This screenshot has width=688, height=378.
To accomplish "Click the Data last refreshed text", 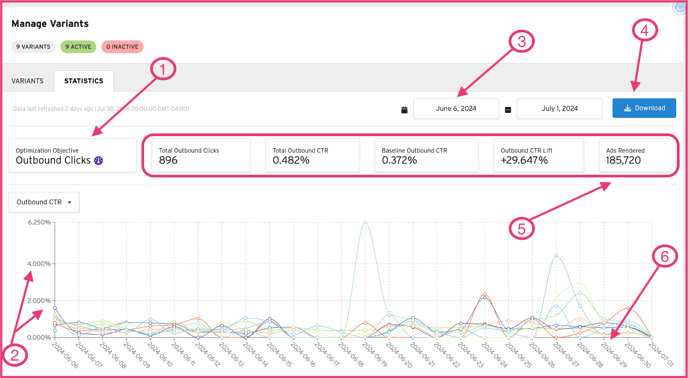I will (x=101, y=108).
